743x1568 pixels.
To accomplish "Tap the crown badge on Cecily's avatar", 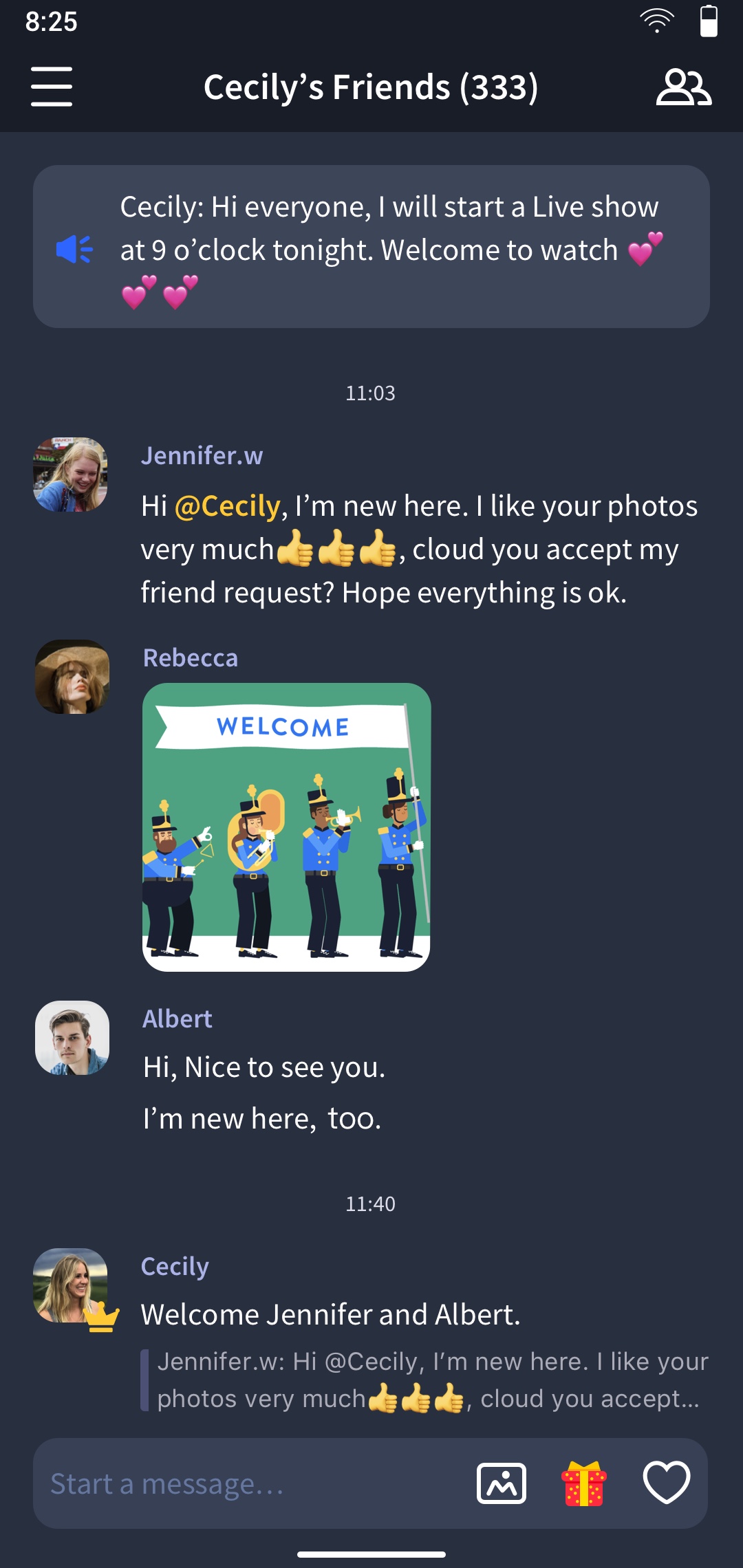I will click(101, 1318).
